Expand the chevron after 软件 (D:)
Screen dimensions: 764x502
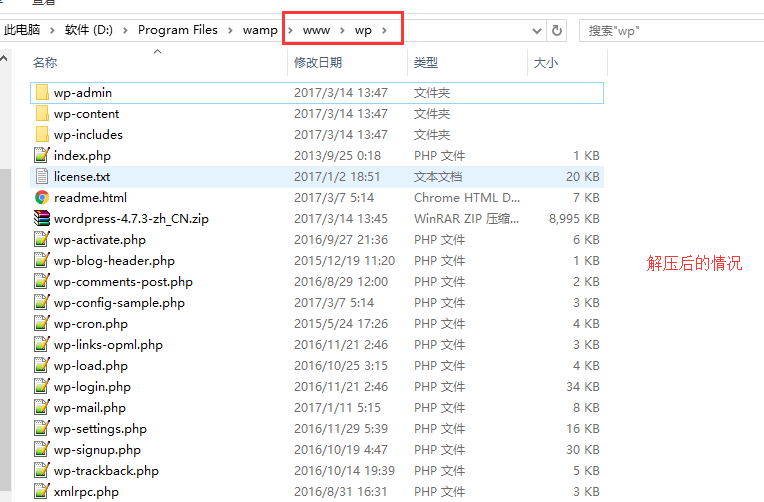[x=125, y=31]
